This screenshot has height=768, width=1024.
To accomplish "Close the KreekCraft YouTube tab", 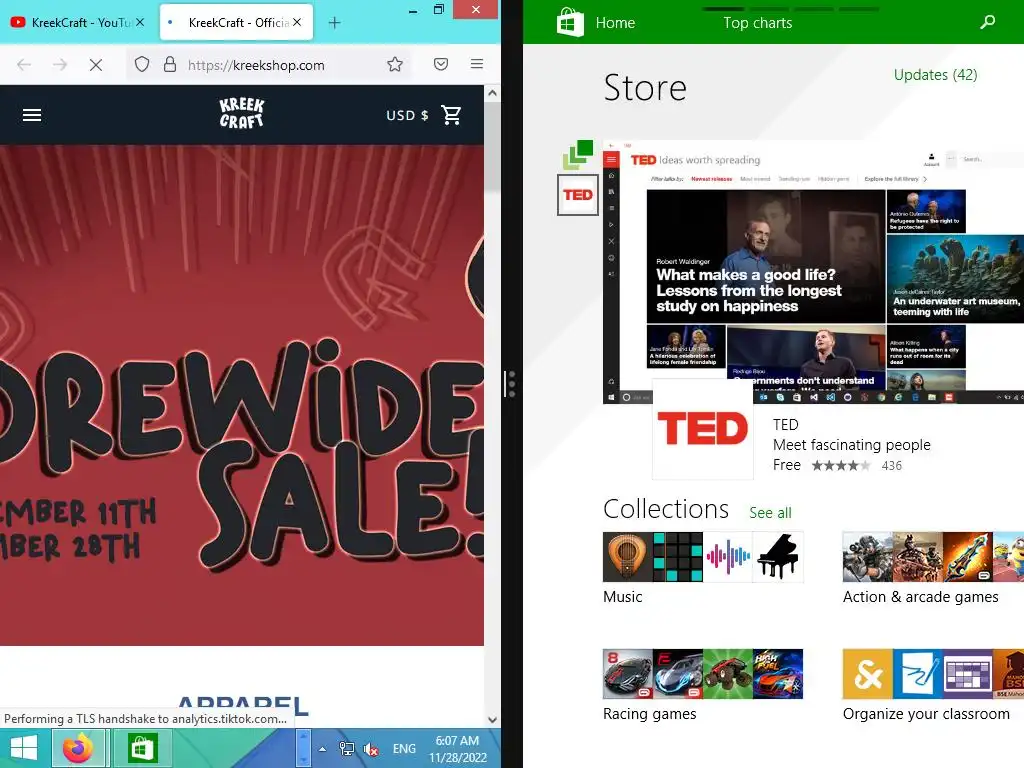I will coord(140,22).
